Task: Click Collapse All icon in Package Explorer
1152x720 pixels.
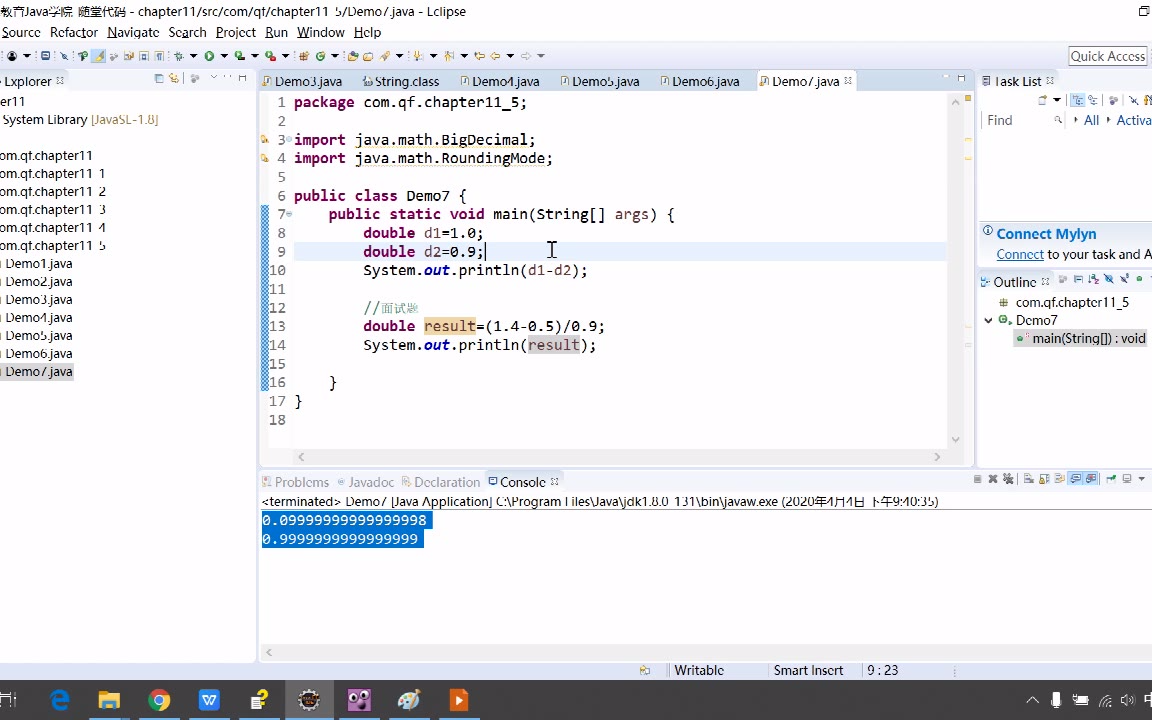Action: (159, 79)
